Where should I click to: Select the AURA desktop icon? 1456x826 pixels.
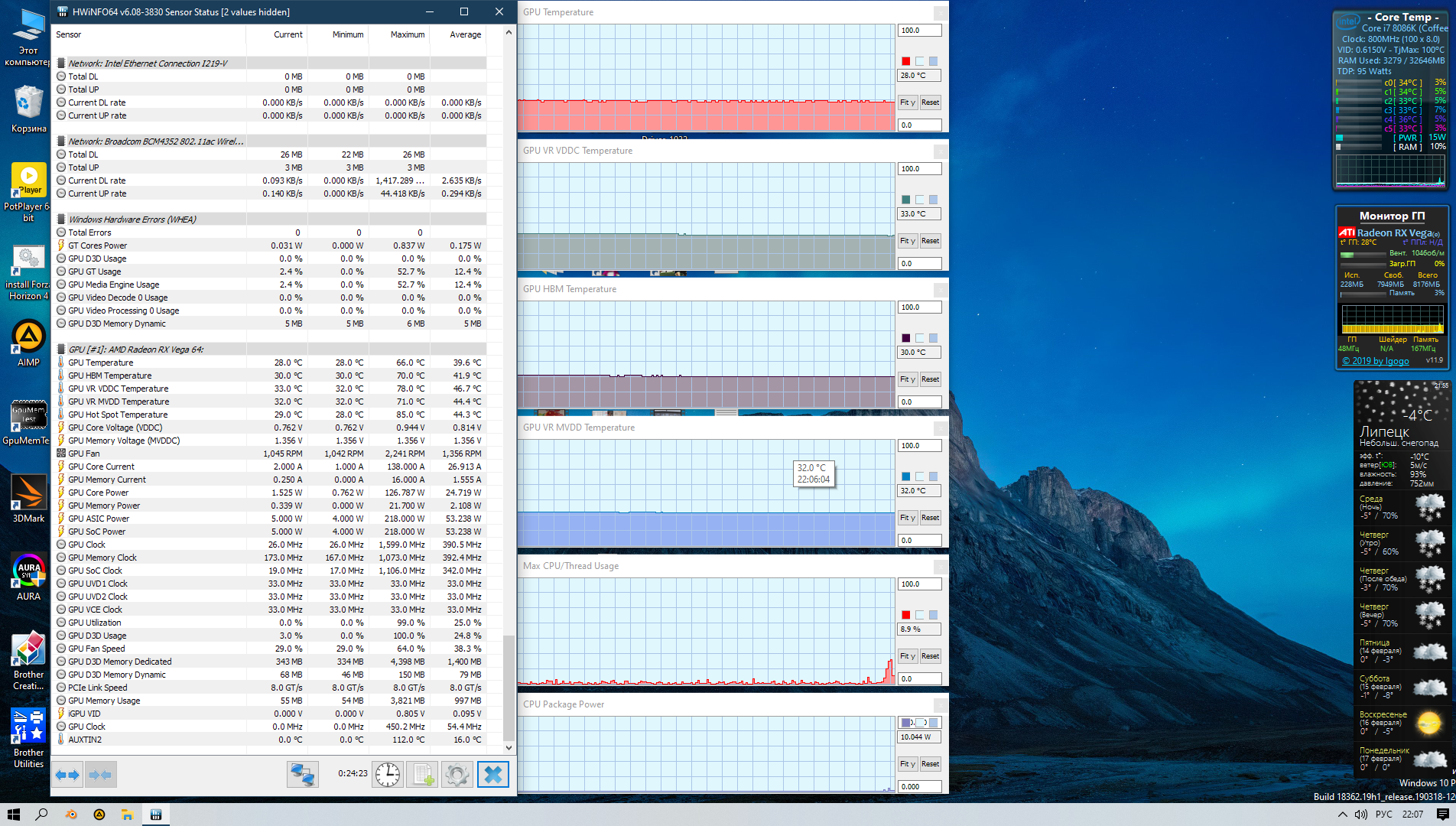[x=28, y=577]
